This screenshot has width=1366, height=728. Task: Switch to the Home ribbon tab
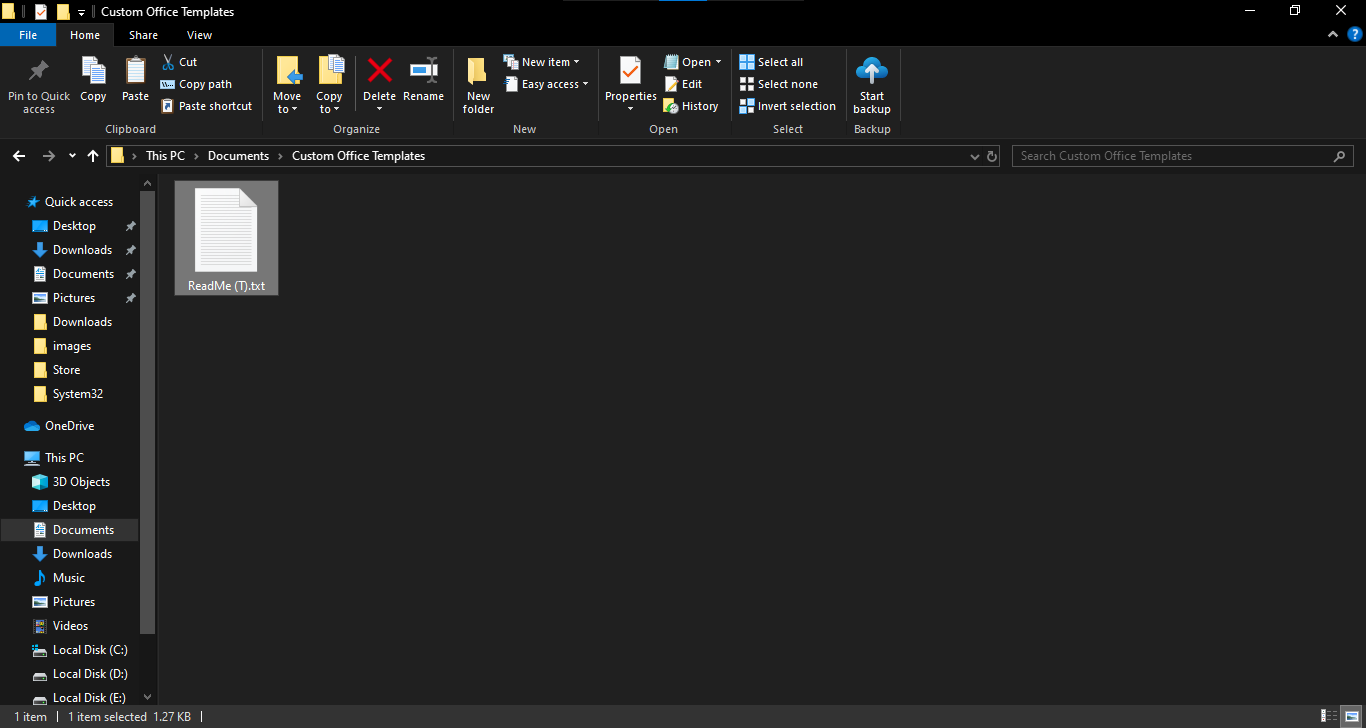[x=85, y=35]
